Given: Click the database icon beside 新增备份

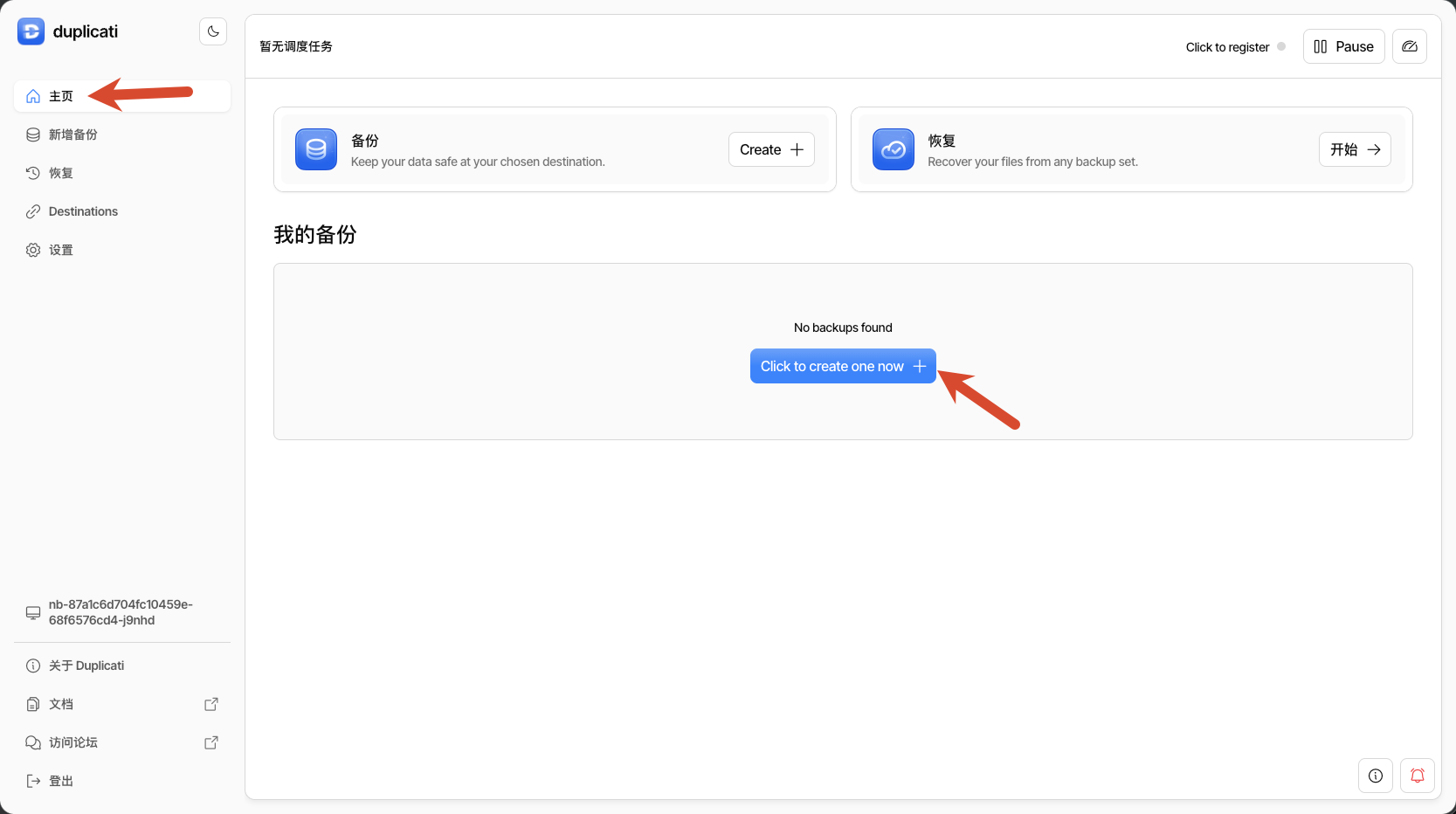Looking at the screenshot, I should 33,135.
